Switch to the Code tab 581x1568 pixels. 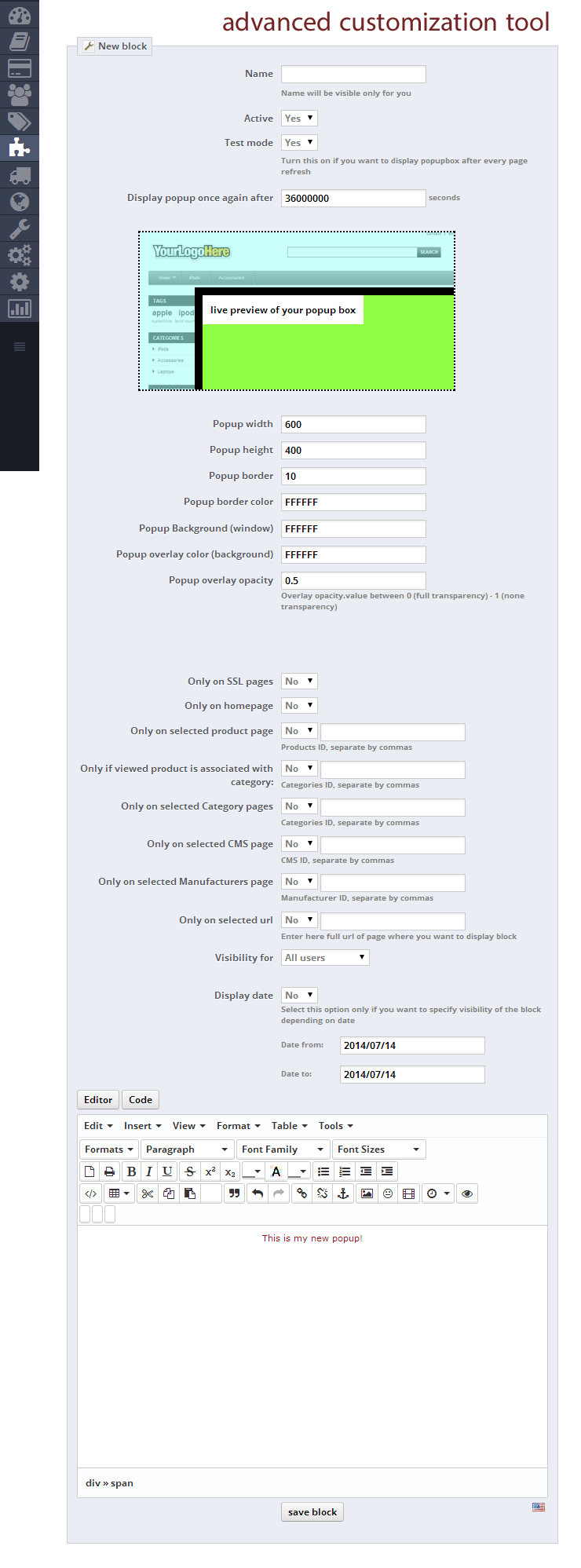coord(140,1099)
